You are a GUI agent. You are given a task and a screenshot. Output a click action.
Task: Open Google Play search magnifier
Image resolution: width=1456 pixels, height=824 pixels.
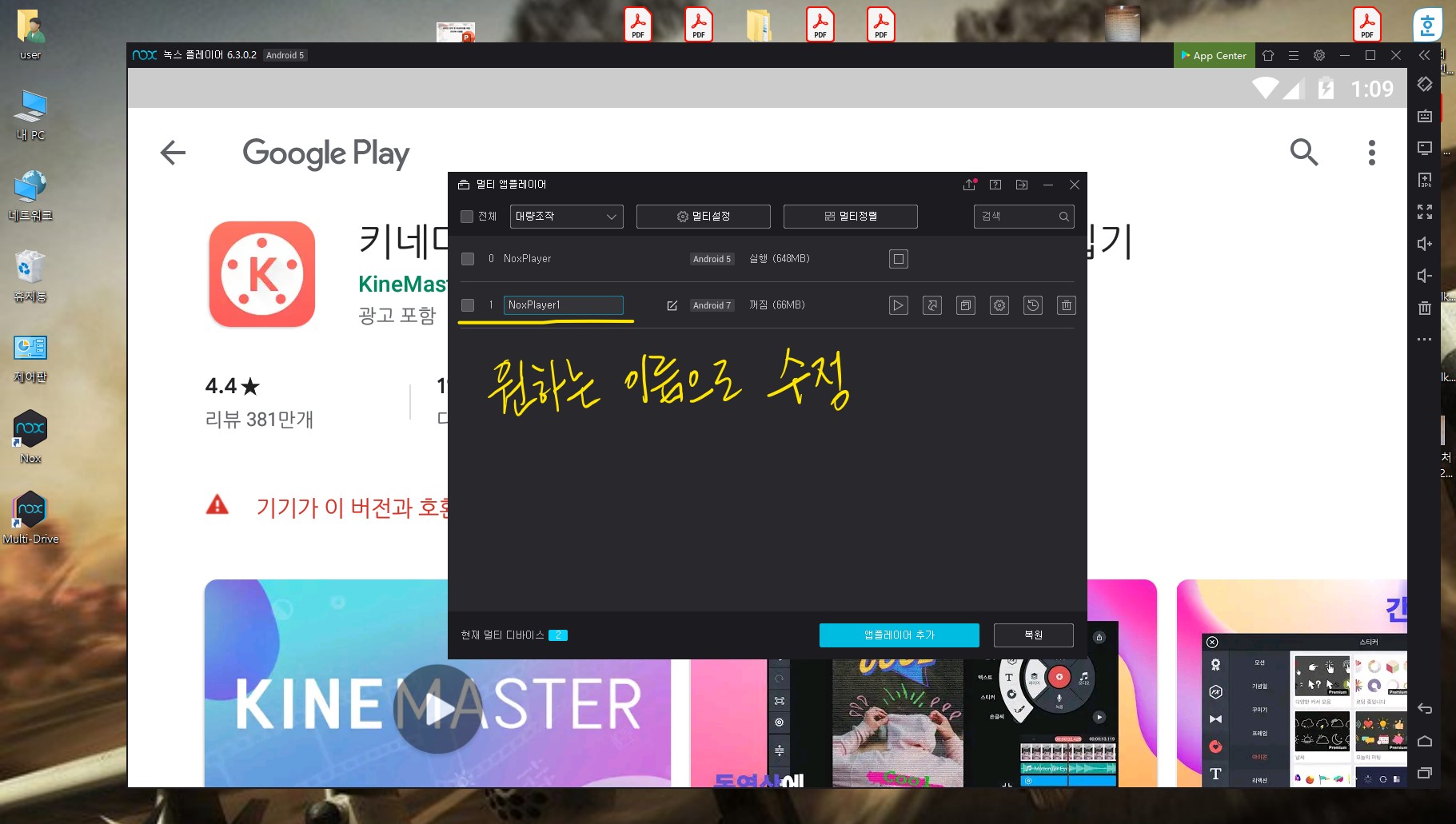[x=1304, y=152]
